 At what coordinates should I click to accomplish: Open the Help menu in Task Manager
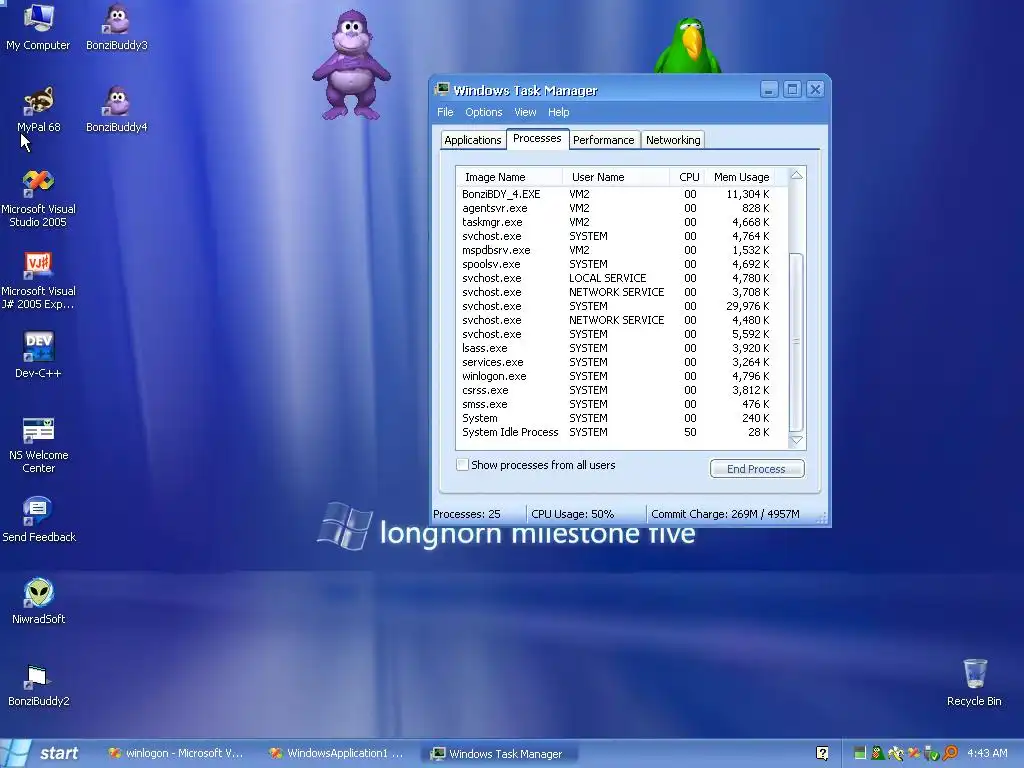pos(558,112)
